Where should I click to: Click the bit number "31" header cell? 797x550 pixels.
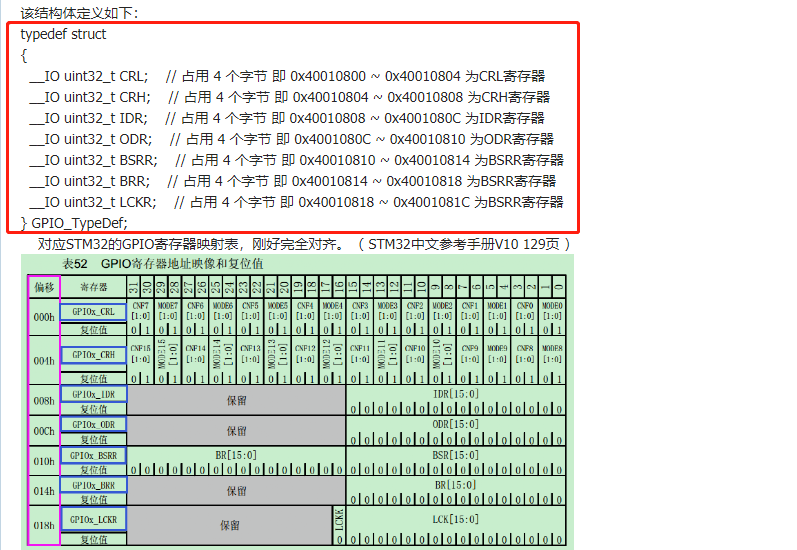pyautogui.click(x=134, y=287)
